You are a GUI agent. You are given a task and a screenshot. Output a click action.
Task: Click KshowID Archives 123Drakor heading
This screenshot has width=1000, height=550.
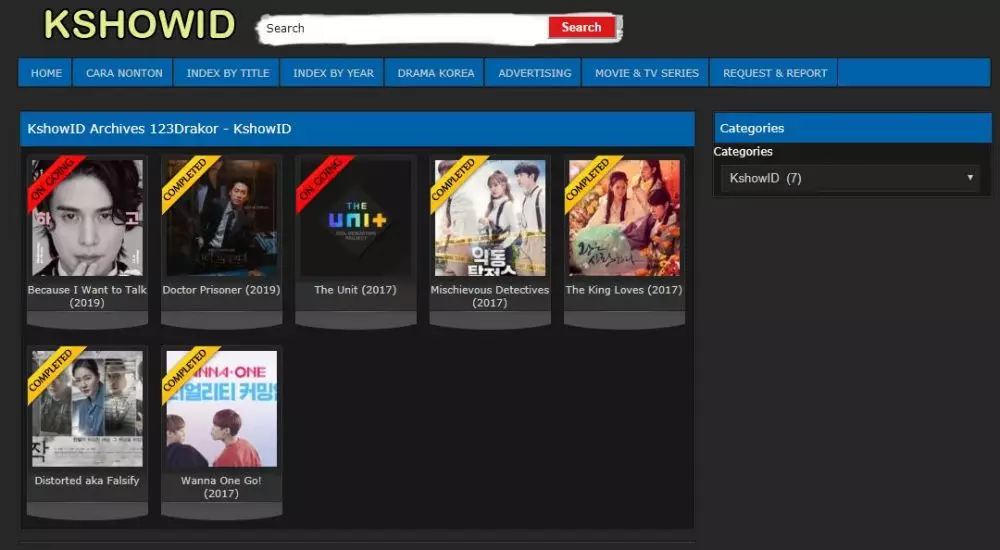pos(159,128)
